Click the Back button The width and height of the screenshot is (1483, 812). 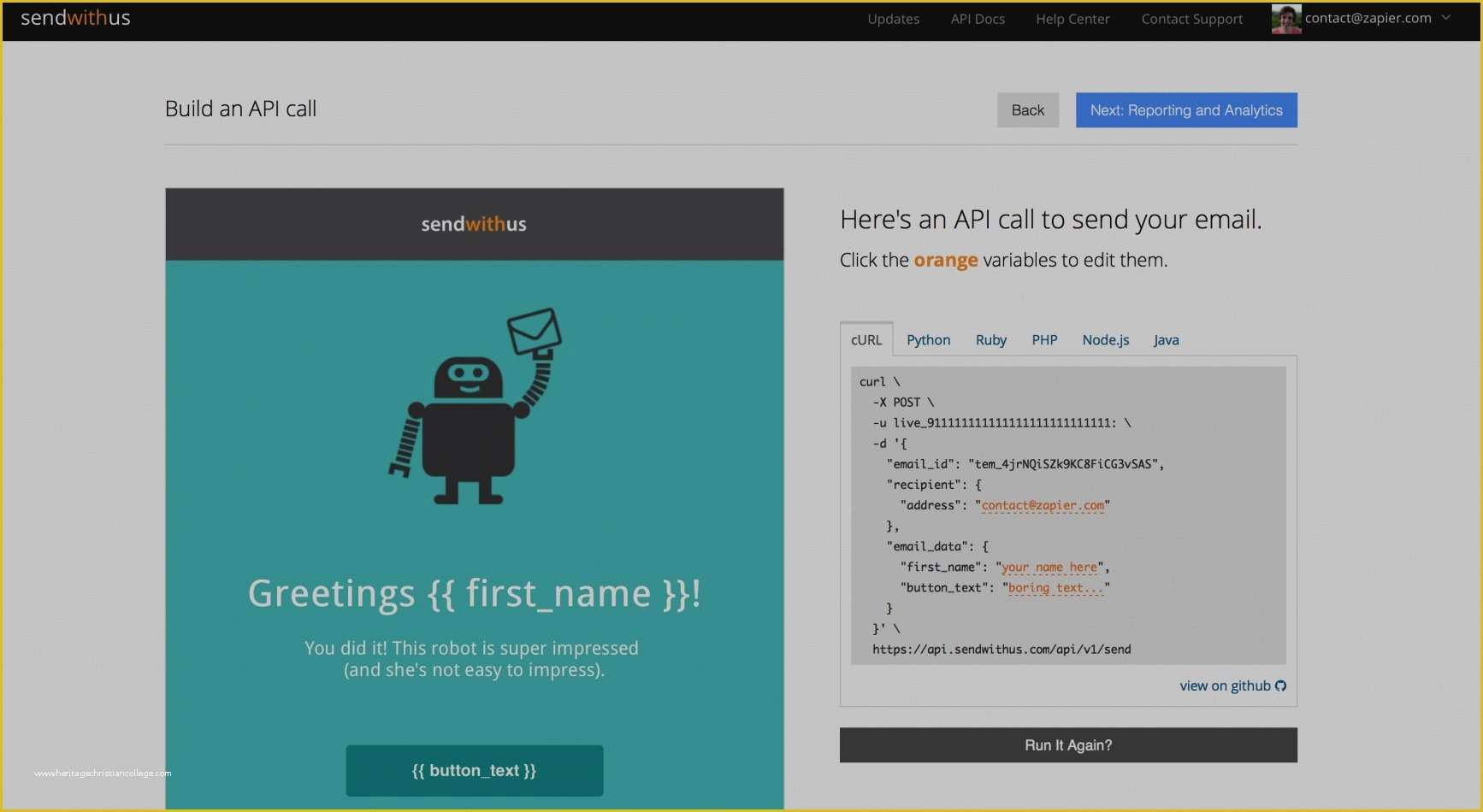(1027, 110)
